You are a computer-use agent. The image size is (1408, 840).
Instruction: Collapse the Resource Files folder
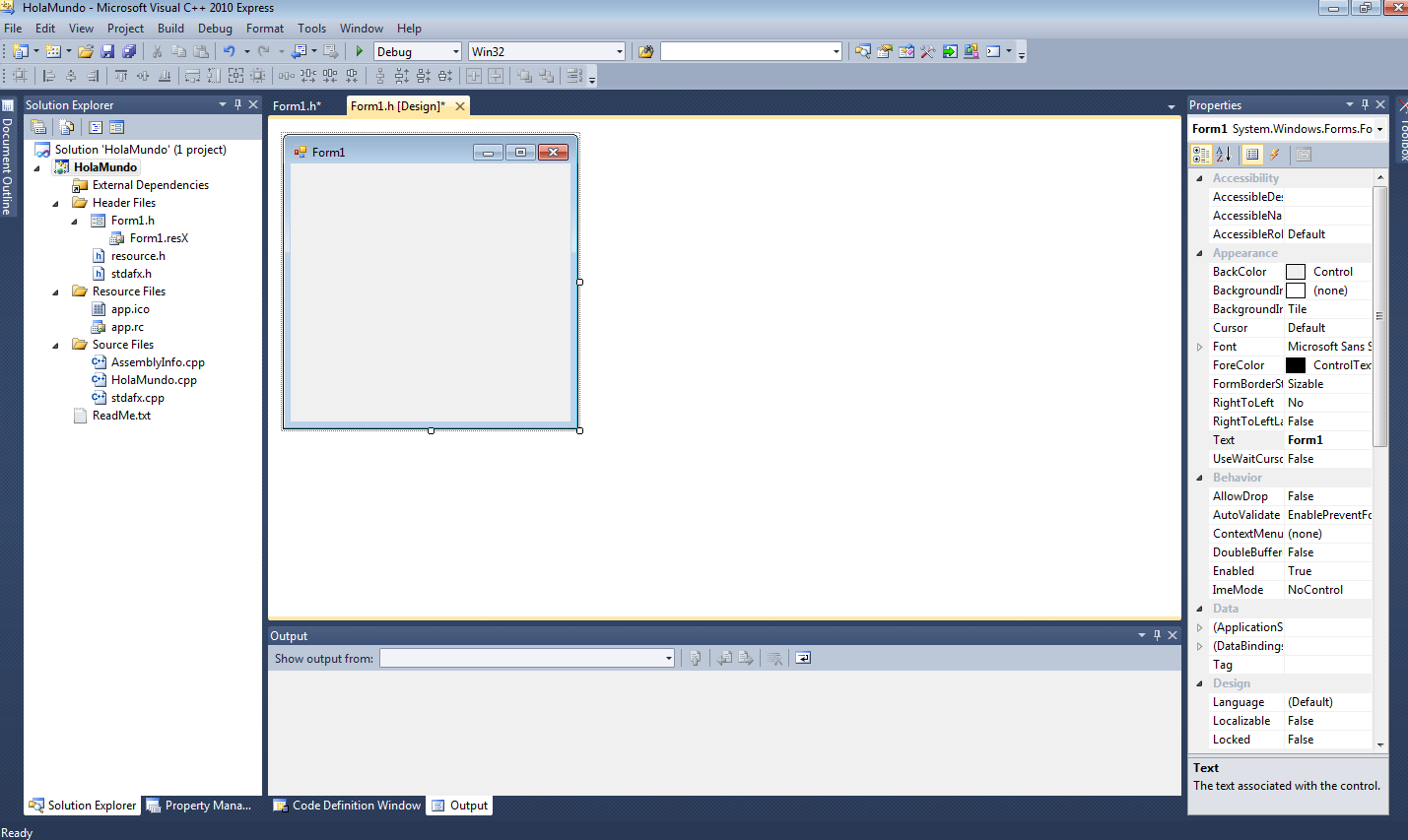[56, 291]
